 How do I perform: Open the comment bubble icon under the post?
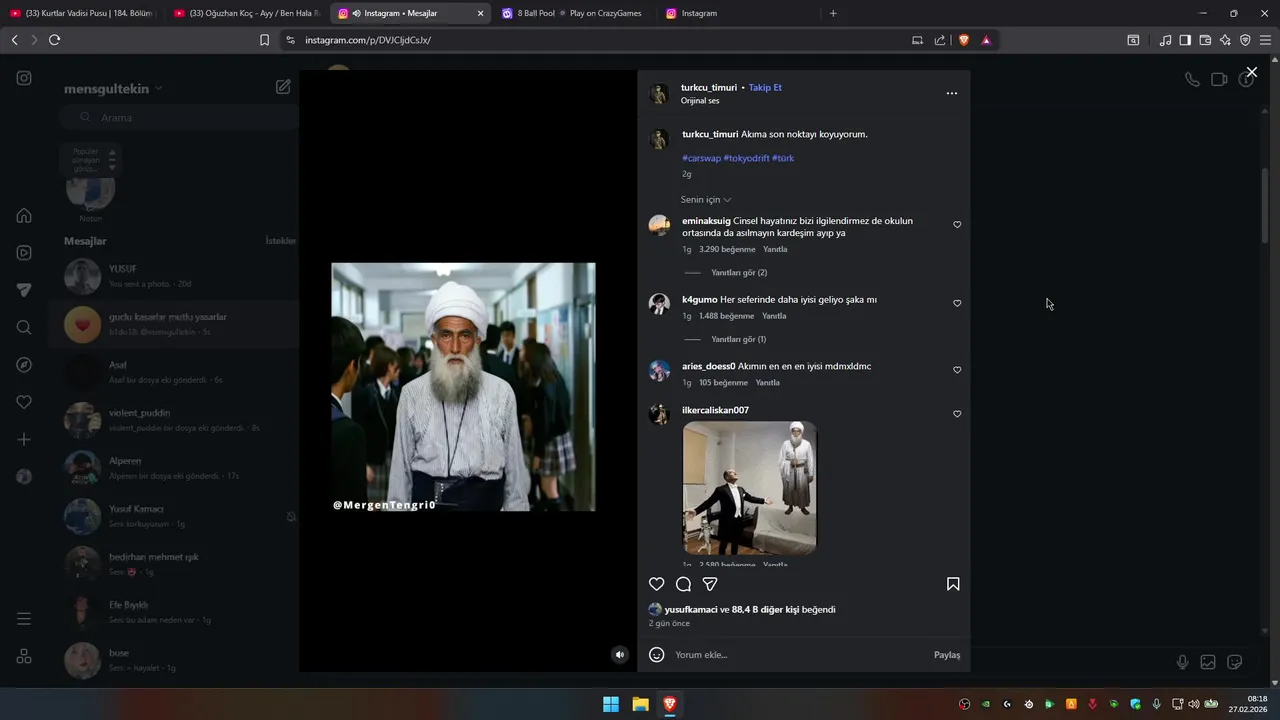point(683,584)
